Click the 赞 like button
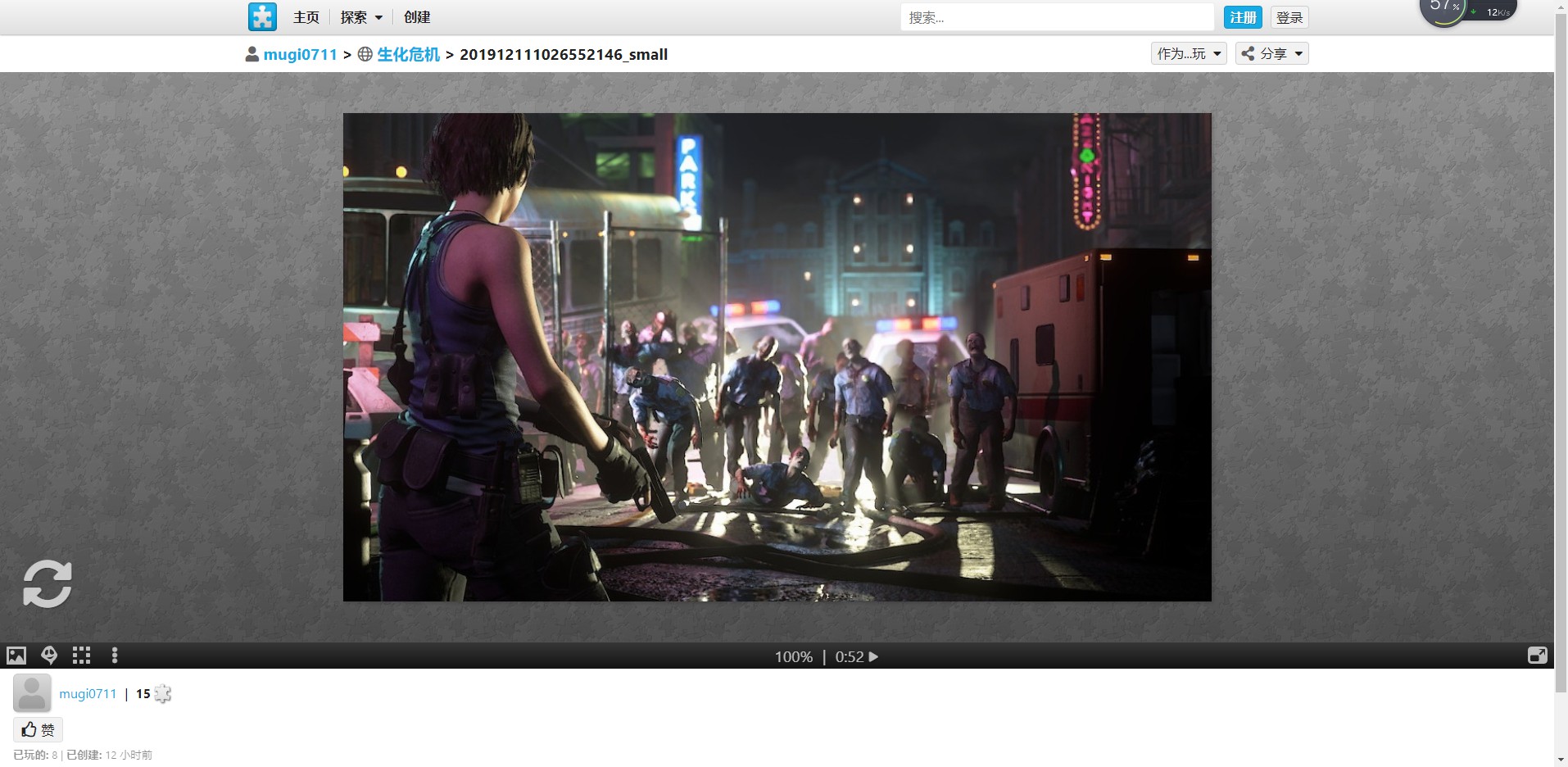Viewport: 1568px width, 767px height. coord(39,729)
